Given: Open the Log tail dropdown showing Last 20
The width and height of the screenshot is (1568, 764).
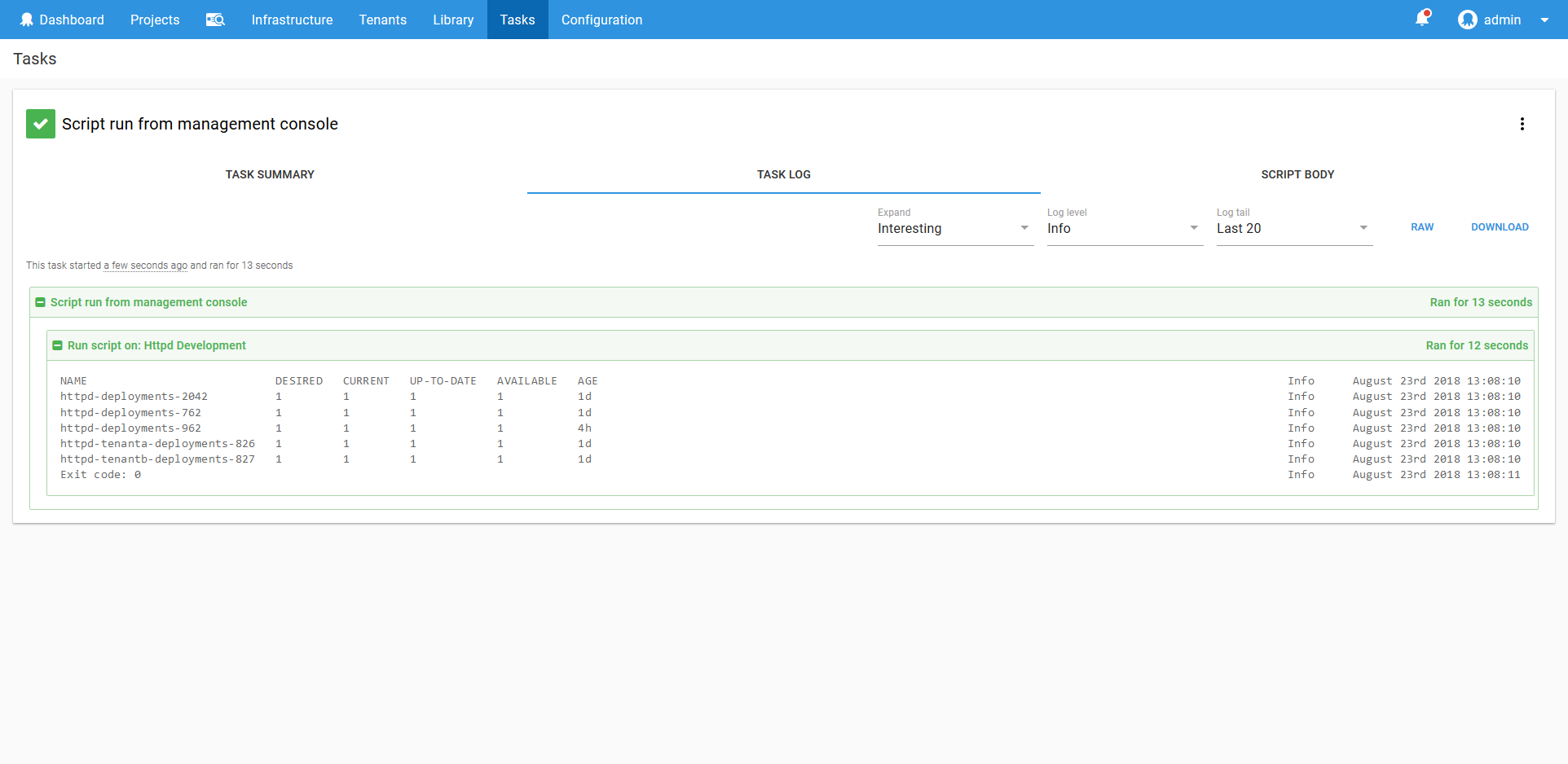Looking at the screenshot, I should 1293,228.
